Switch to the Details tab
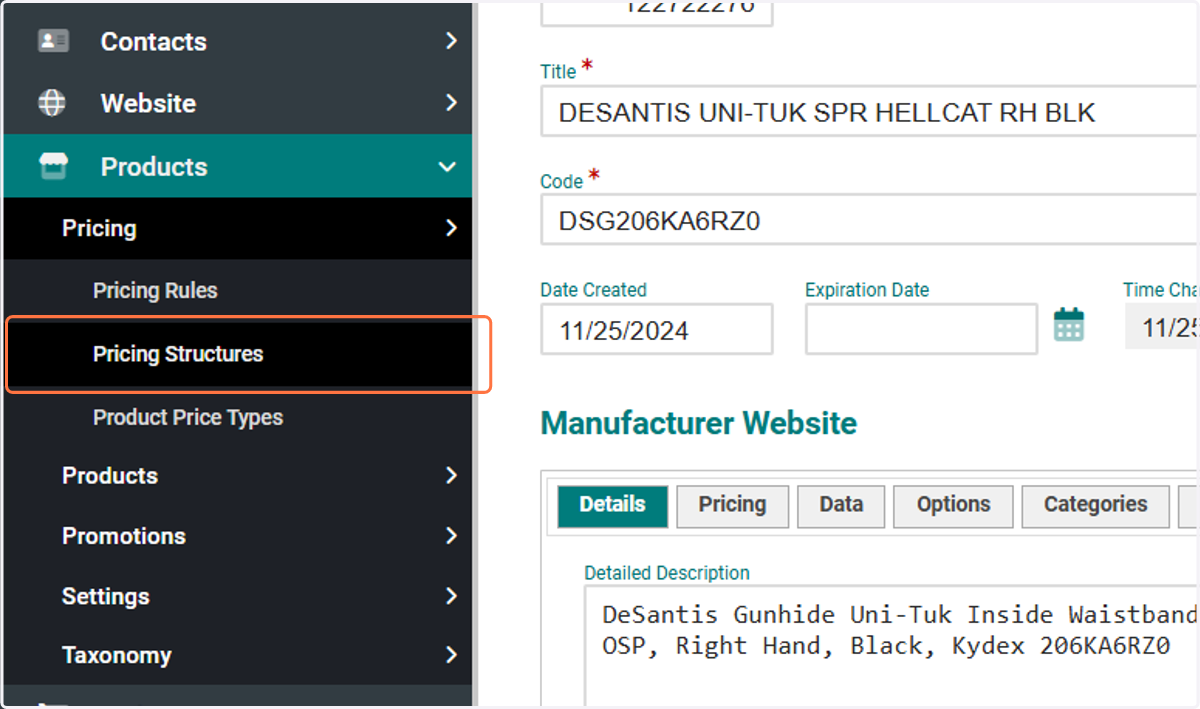 point(612,505)
